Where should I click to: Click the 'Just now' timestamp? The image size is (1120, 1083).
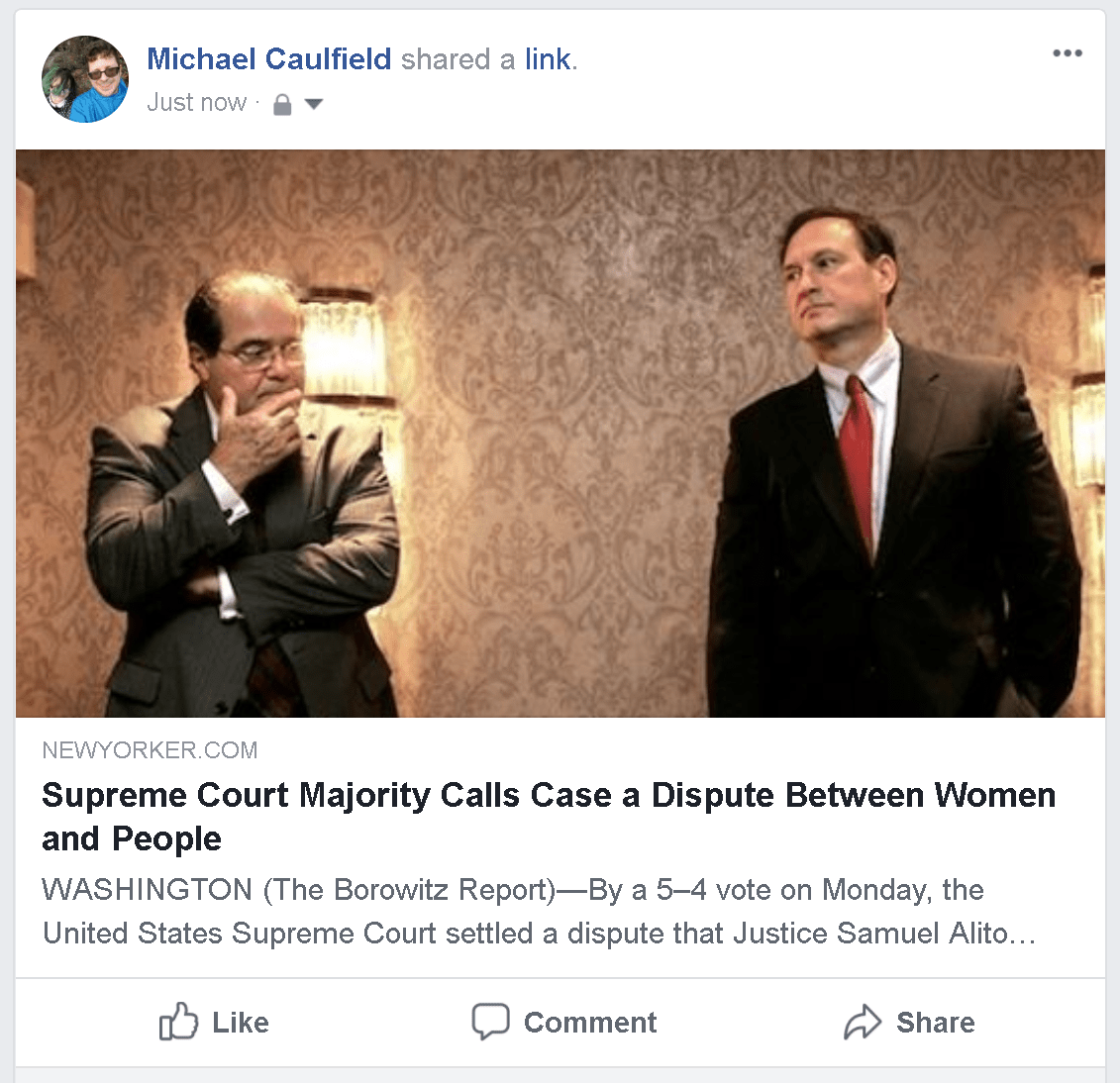196,102
